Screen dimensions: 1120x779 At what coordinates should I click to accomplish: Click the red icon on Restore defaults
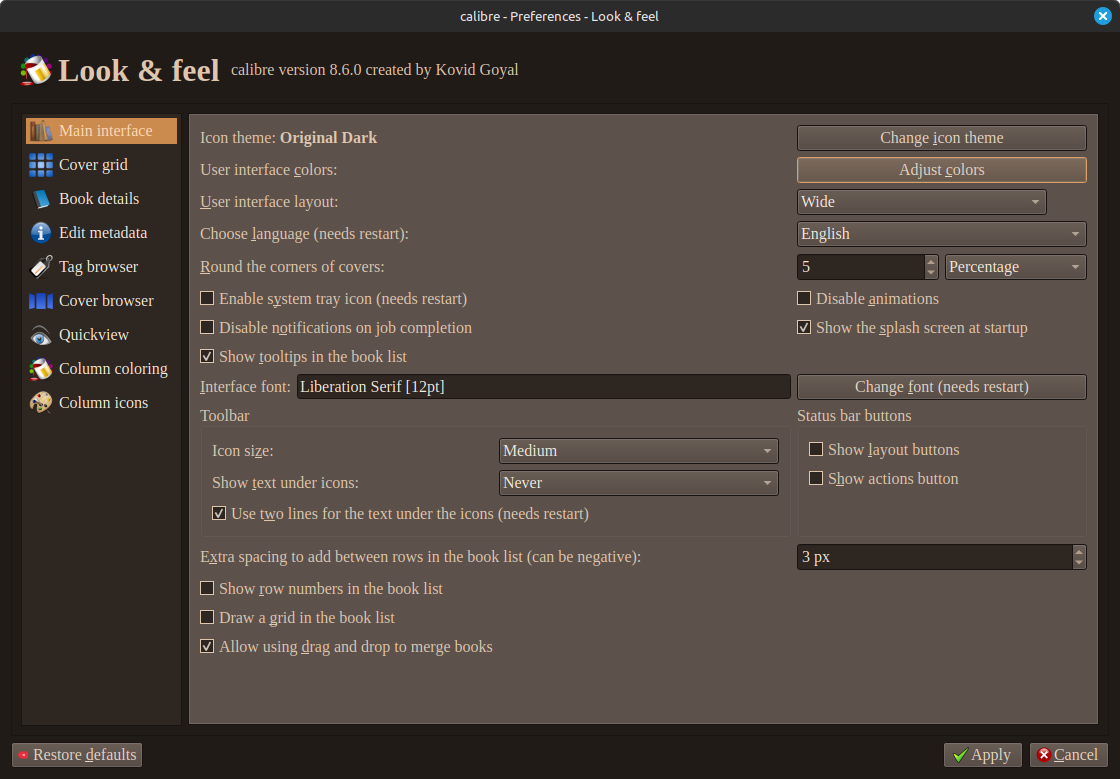24,755
